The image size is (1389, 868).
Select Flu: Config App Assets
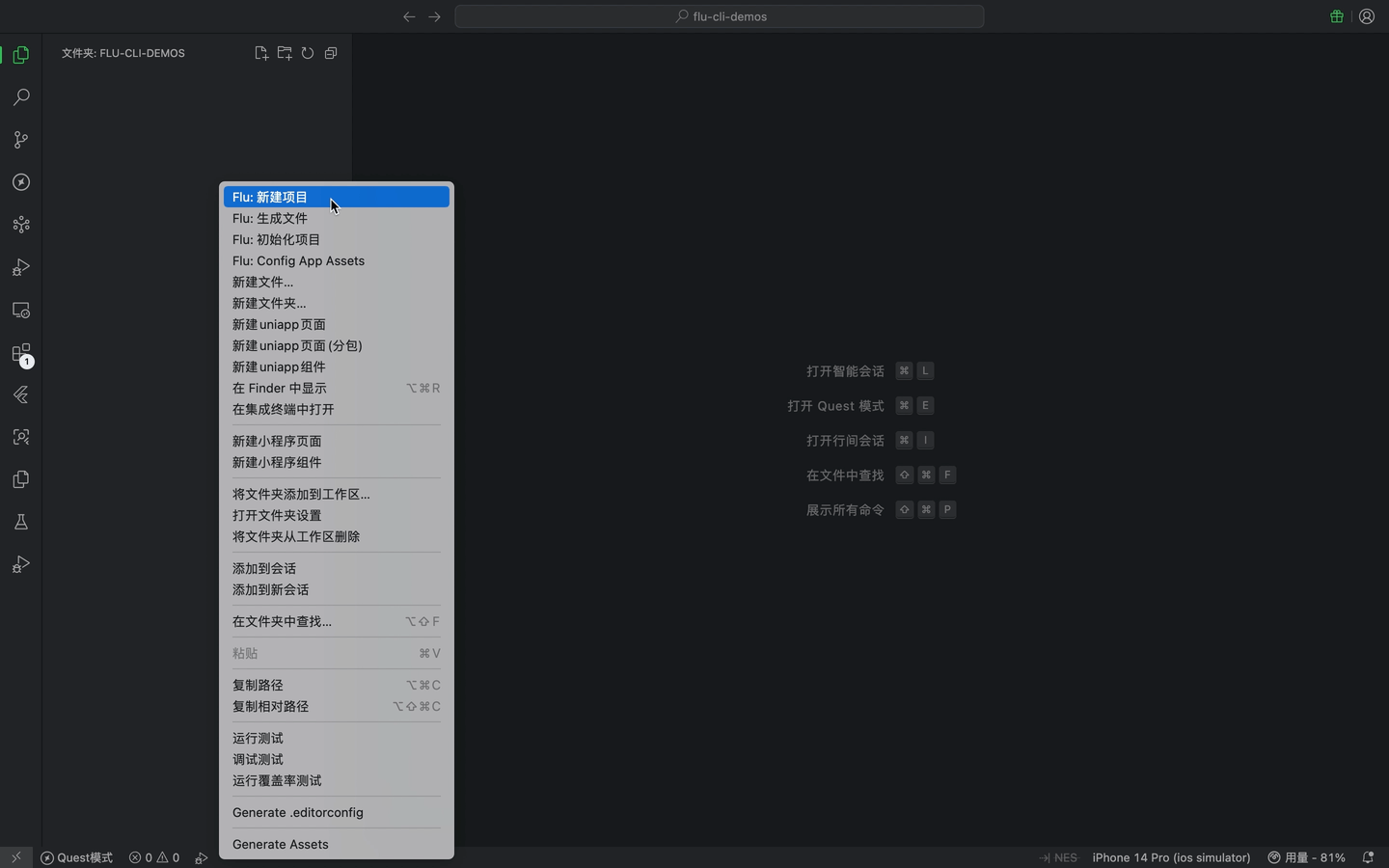pyautogui.click(x=337, y=260)
